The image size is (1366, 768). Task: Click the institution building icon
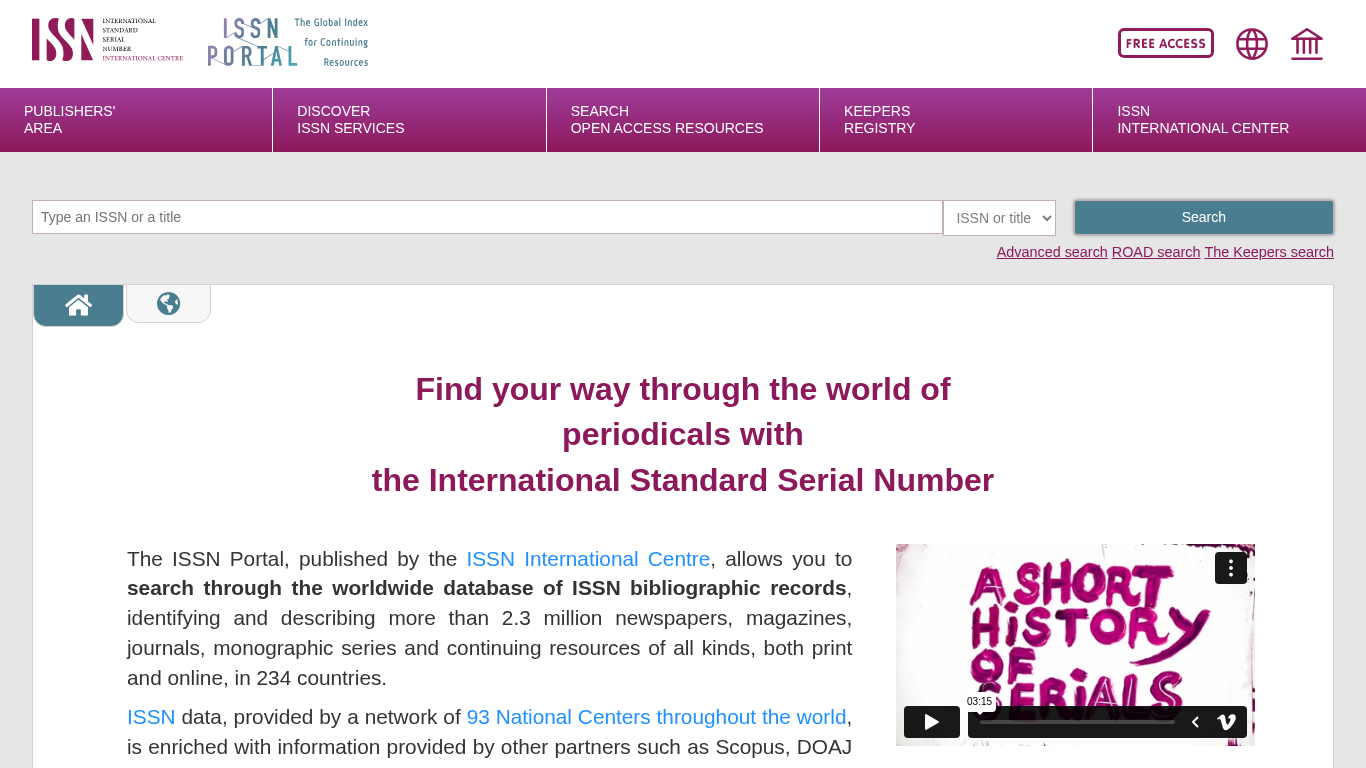coord(1307,44)
